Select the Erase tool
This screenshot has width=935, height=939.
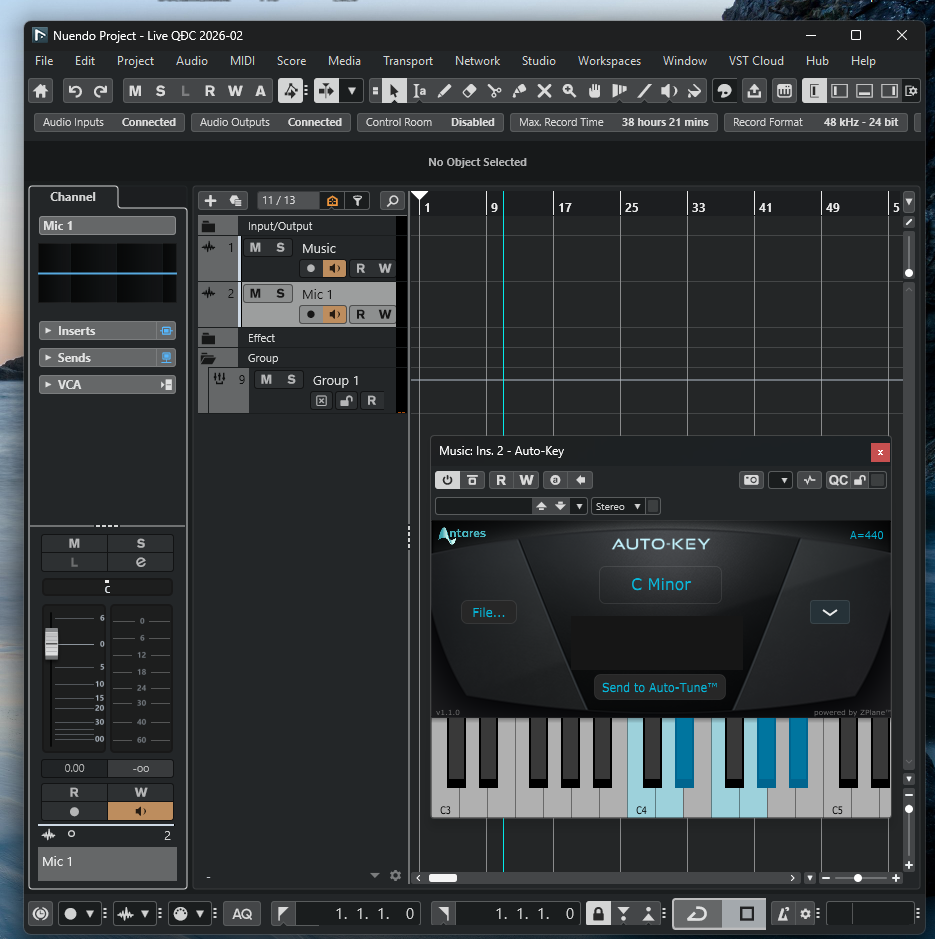[x=470, y=91]
